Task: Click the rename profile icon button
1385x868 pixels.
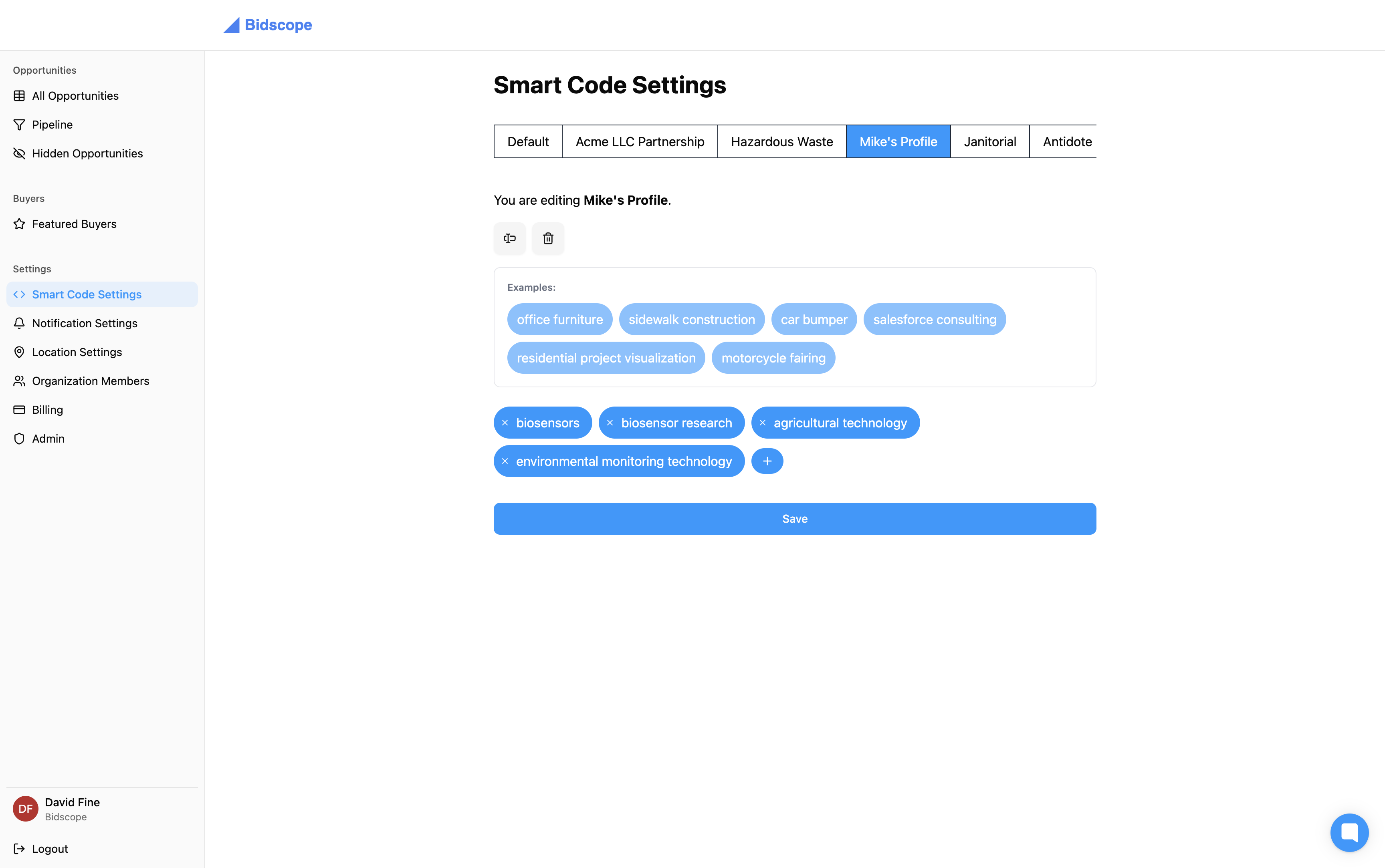Action: click(x=509, y=238)
